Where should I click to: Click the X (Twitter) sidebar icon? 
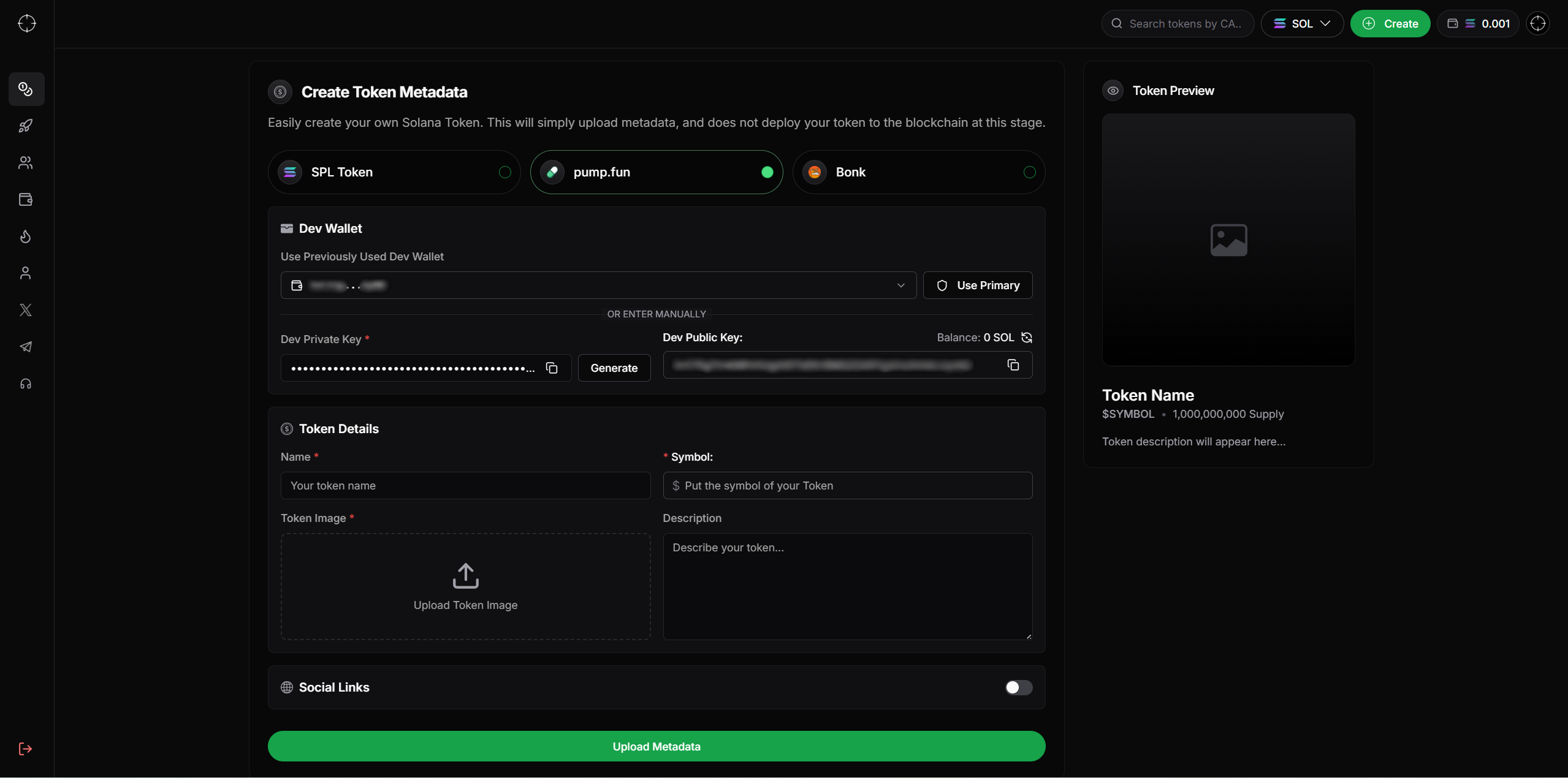tap(26, 310)
